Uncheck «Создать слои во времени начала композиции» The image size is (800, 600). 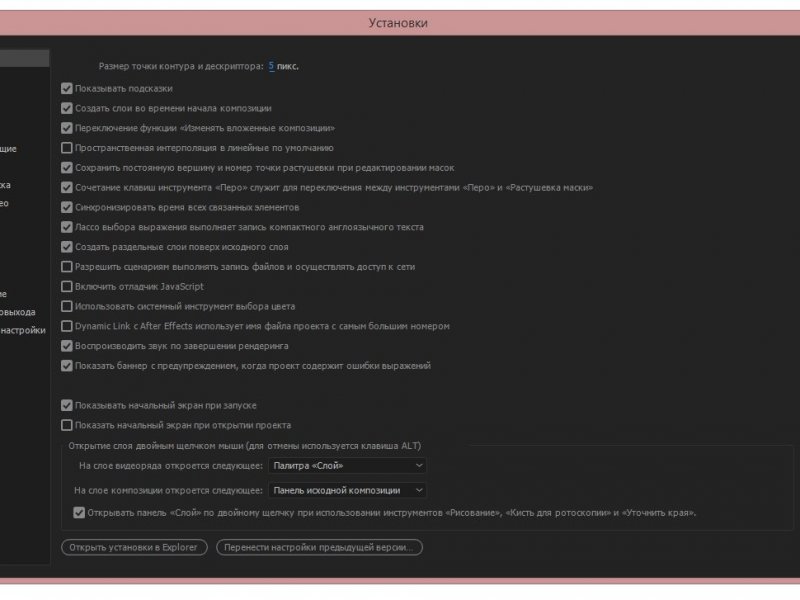click(67, 108)
